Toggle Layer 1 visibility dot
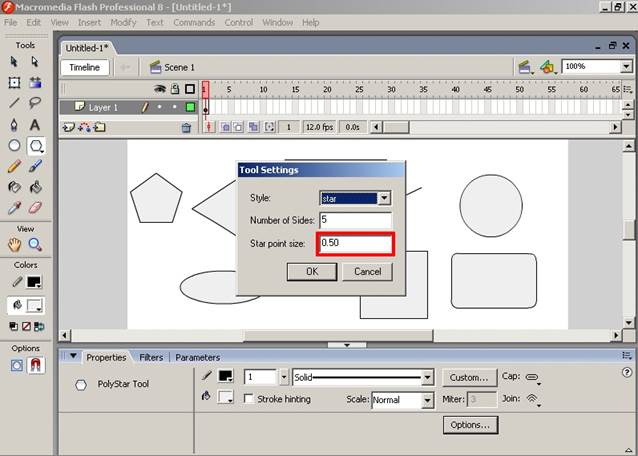 160,107
